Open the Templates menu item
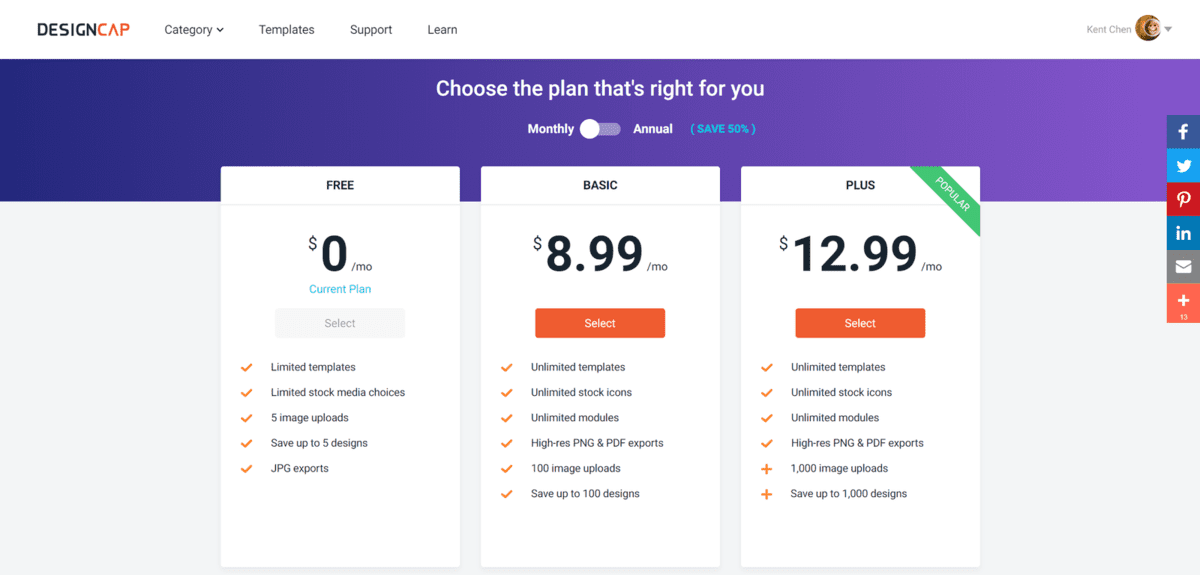This screenshot has width=1200, height=575. click(x=286, y=30)
